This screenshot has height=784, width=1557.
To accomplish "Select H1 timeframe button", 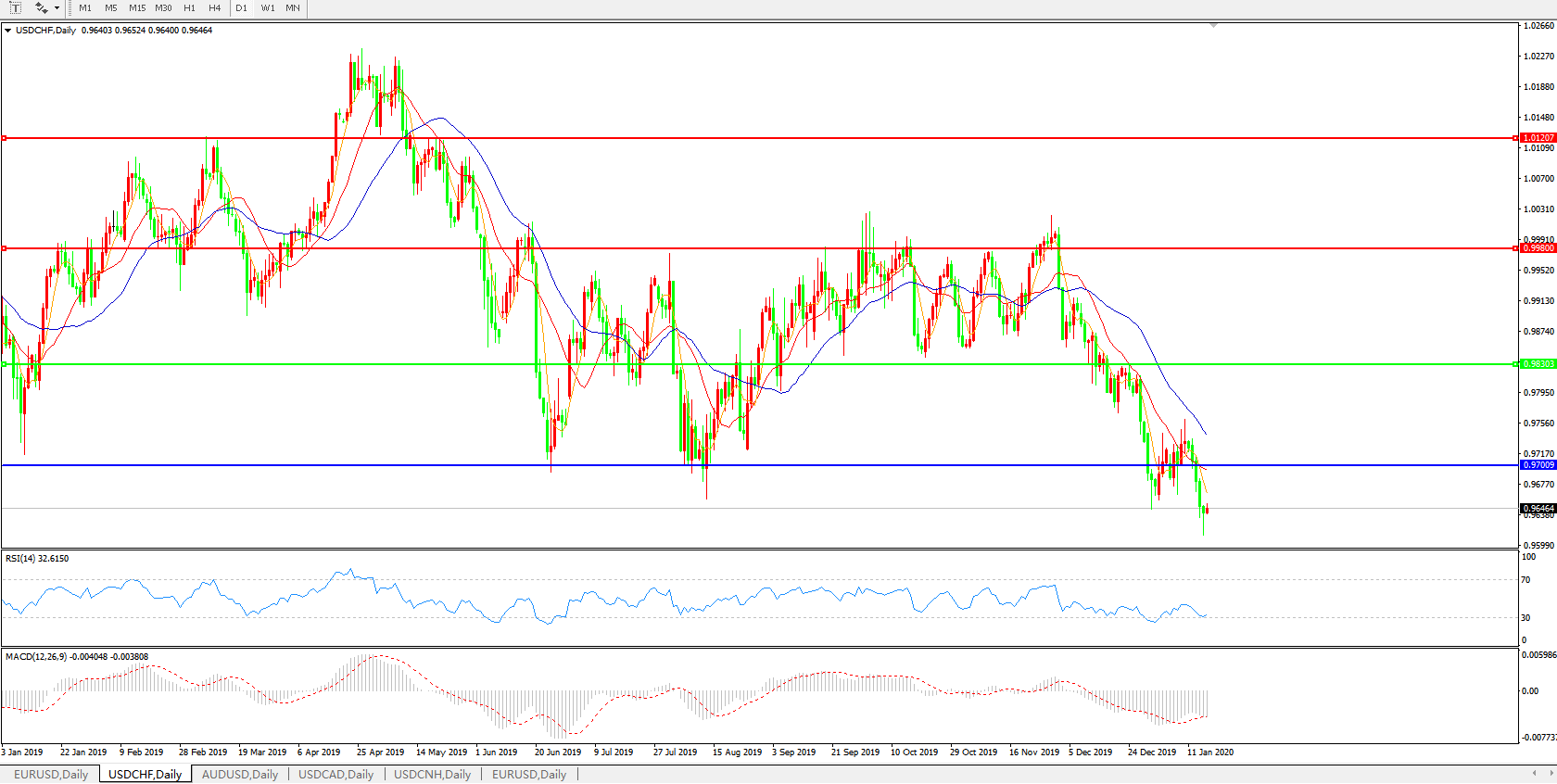I will click(x=189, y=8).
